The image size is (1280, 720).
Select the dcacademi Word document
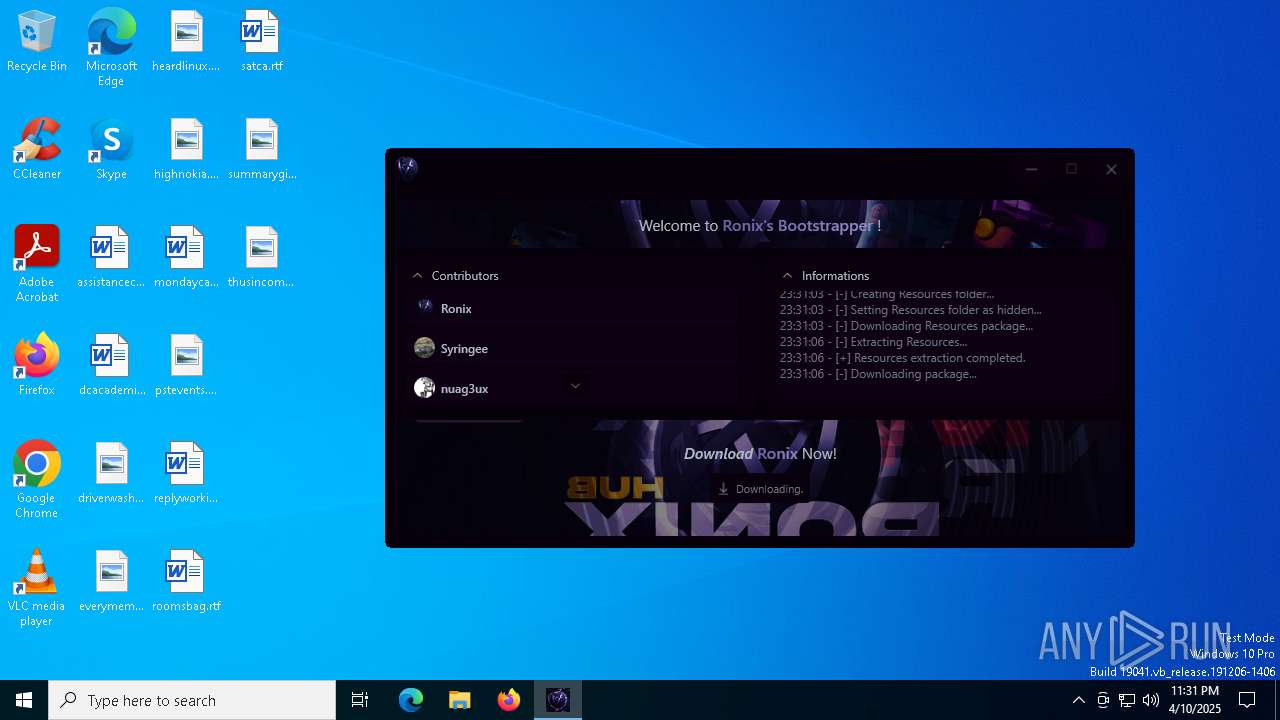click(111, 366)
